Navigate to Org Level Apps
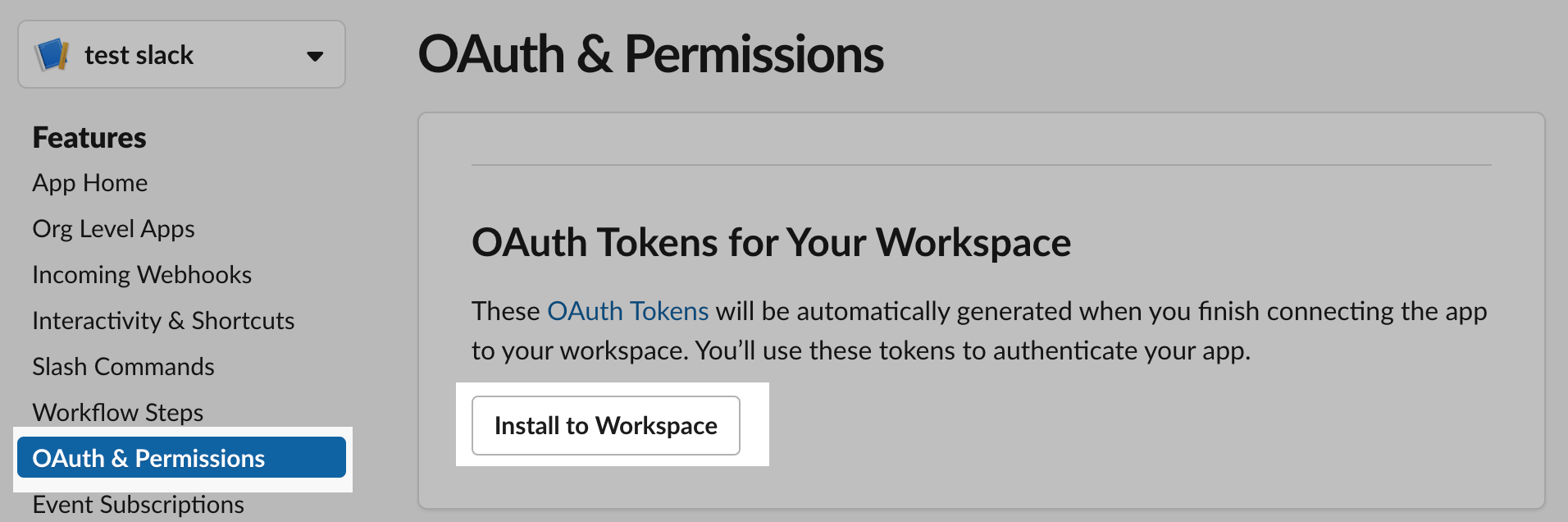 (x=113, y=228)
